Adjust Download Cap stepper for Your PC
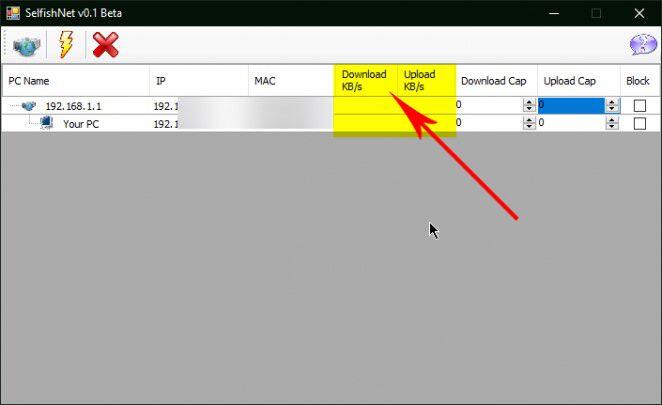The height and width of the screenshot is (405, 662). pyautogui.click(x=528, y=123)
